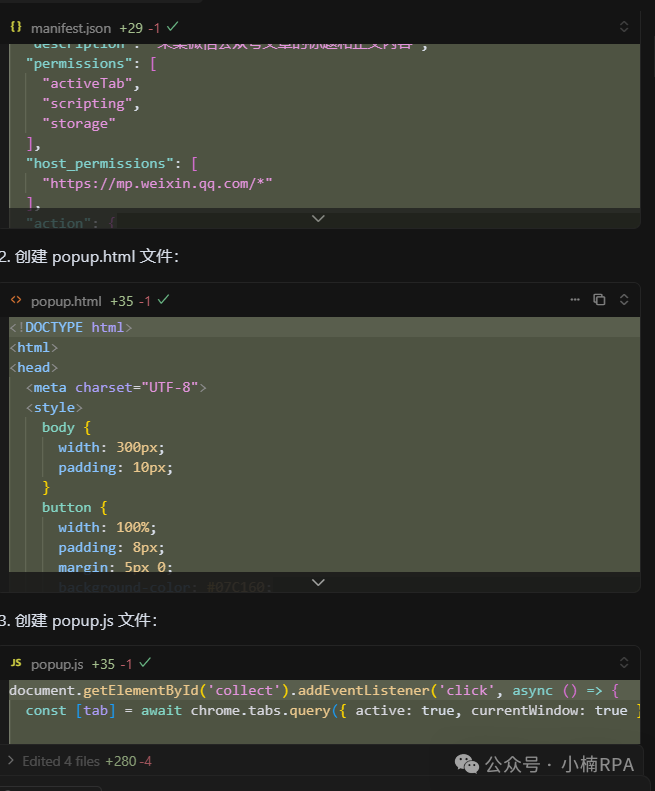Click the mp.weixin.qq.com URL string
Image resolution: width=655 pixels, height=791 pixels.
pos(157,184)
